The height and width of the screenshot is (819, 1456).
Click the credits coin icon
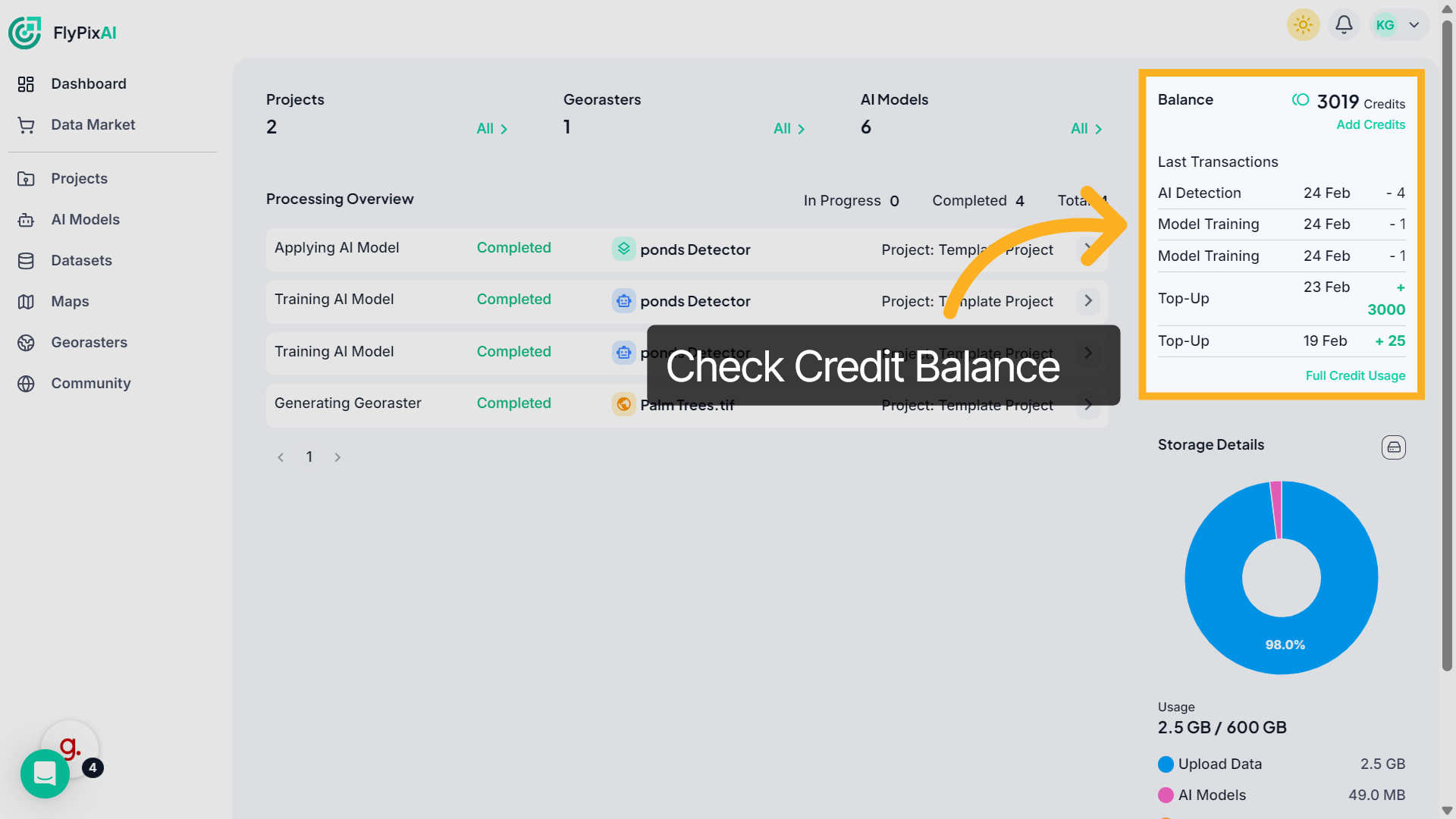point(1301,100)
